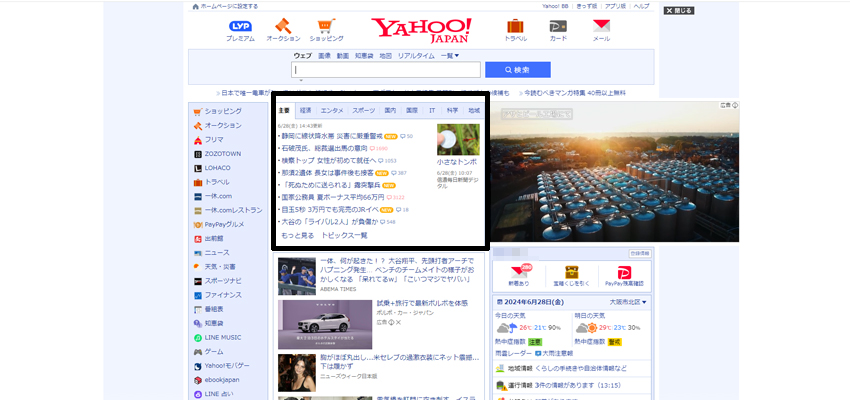
Task: Click the LOHACO sidebar icon
Action: (x=198, y=168)
